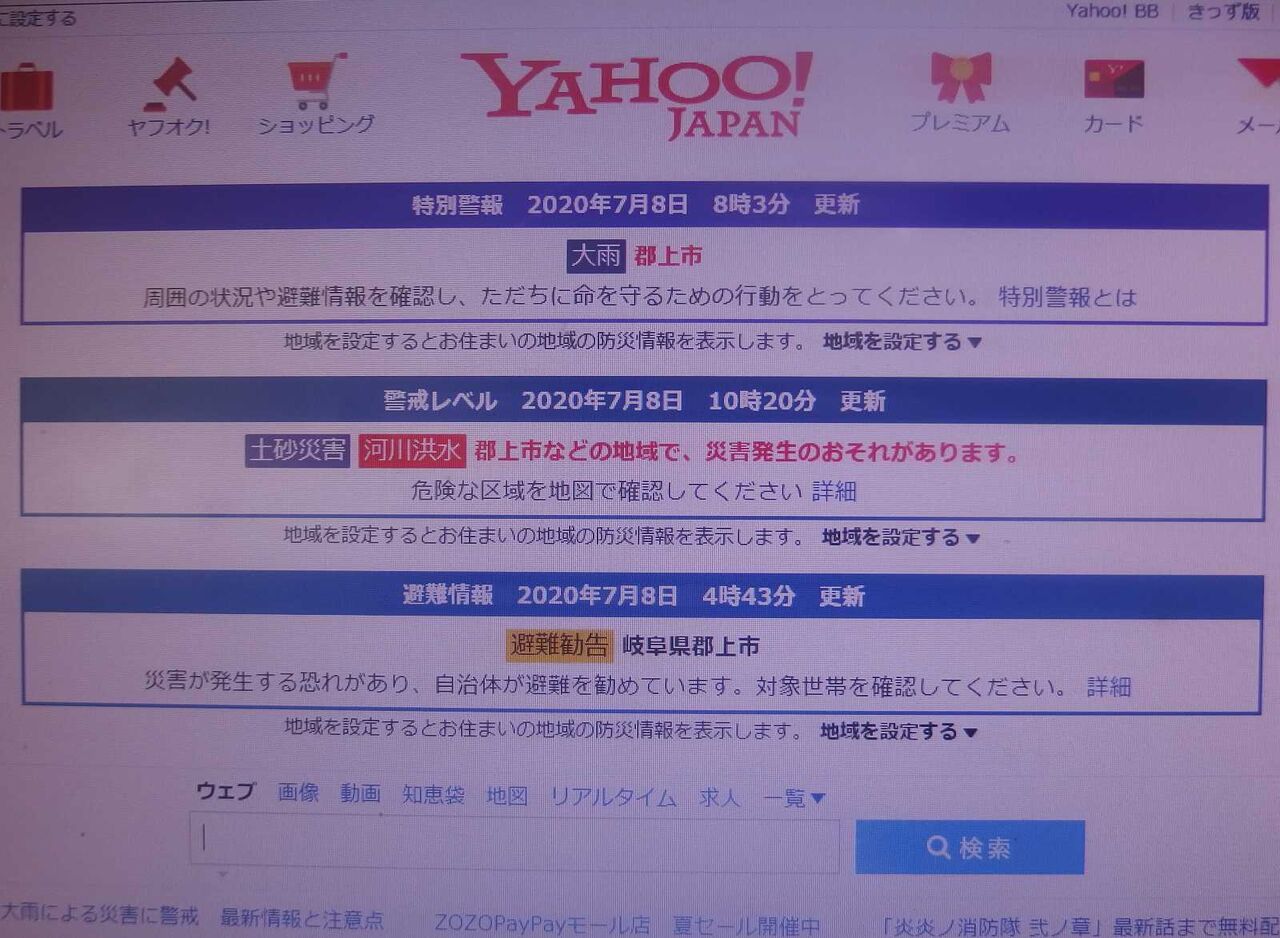Open ZOZOPayPayモール店 夏セール開催中 link
The width and height of the screenshot is (1280, 938).
[x=627, y=925]
